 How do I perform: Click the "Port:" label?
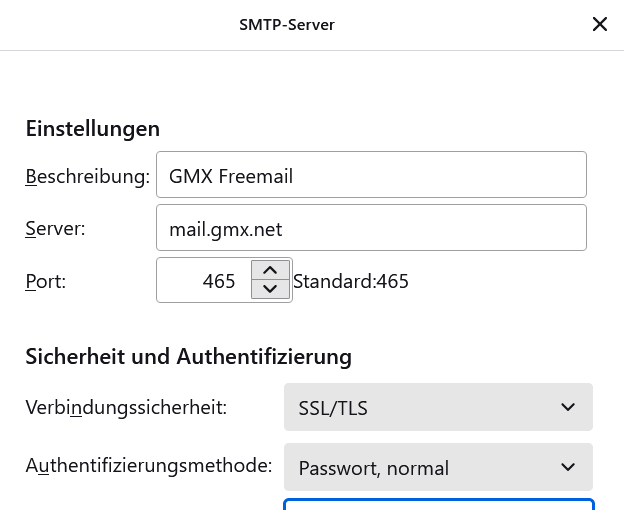(x=45, y=281)
